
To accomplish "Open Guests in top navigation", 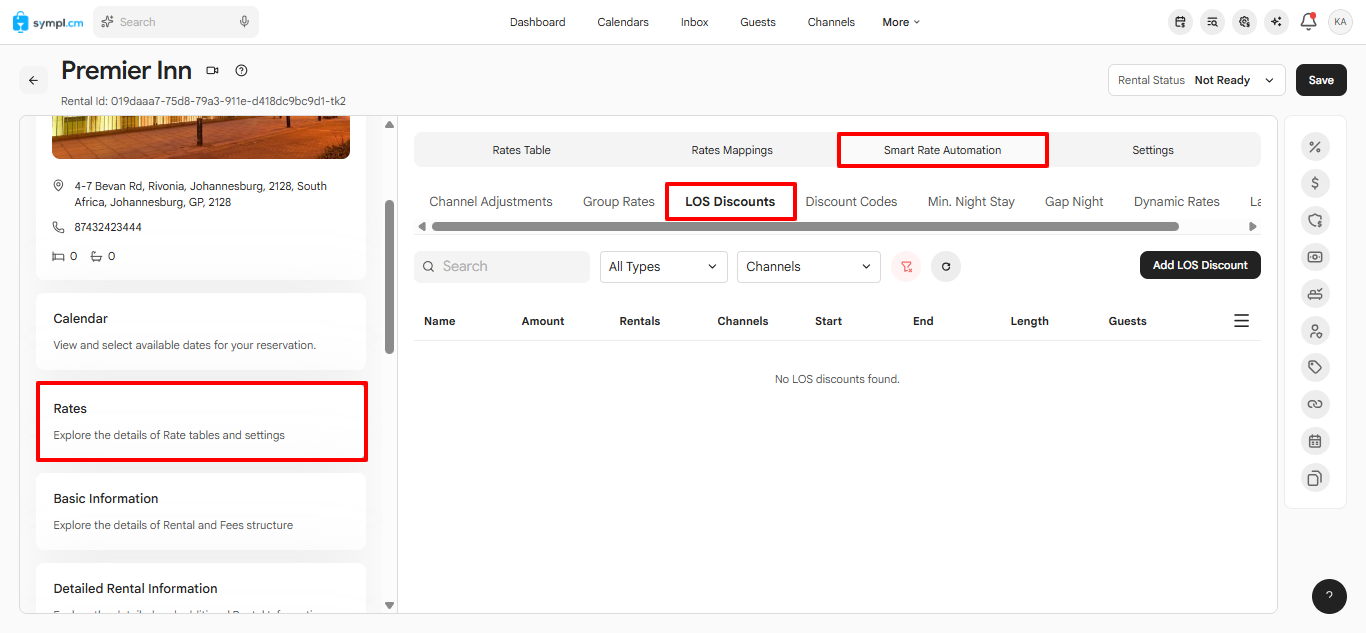I will pos(758,22).
